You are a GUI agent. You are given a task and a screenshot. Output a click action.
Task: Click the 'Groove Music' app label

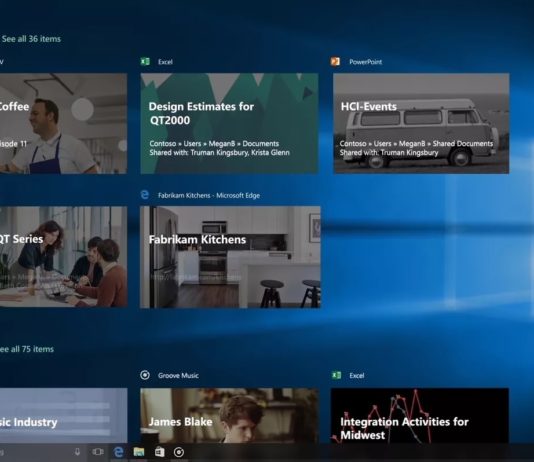178,376
